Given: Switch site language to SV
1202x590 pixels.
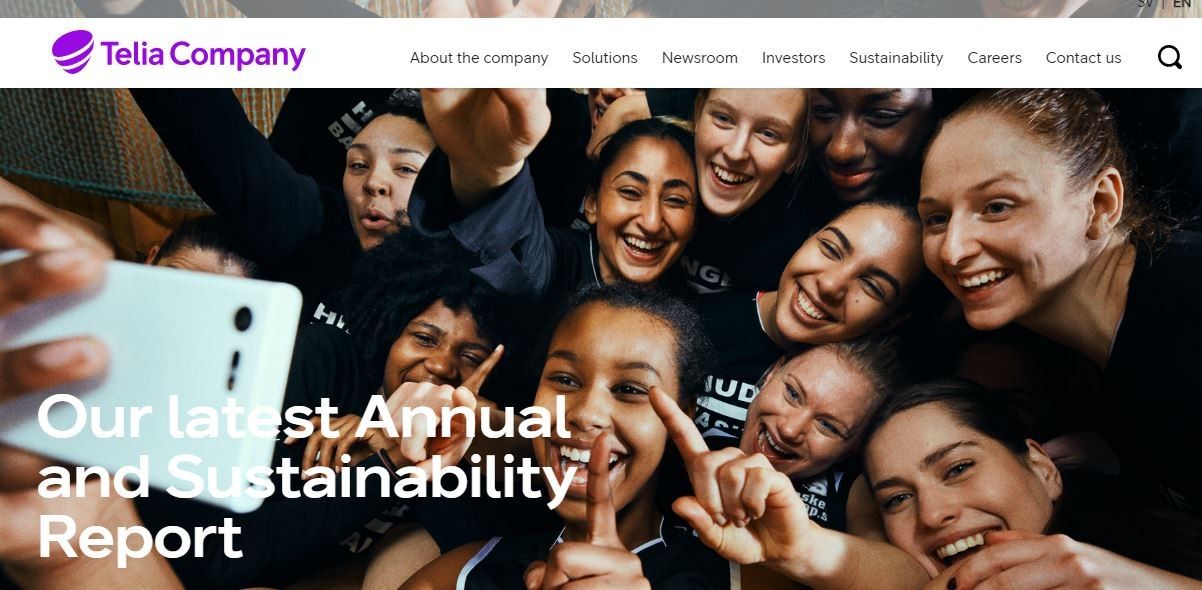Looking at the screenshot, I should coord(1145,4).
